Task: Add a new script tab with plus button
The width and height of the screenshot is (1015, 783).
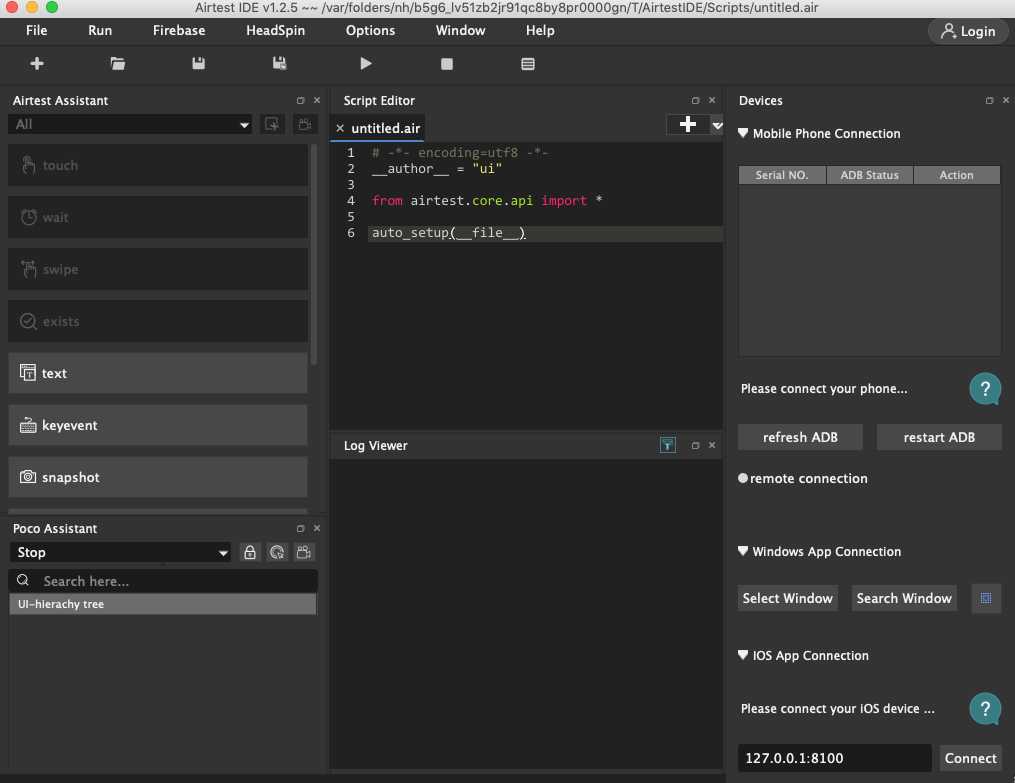Action: click(x=687, y=124)
